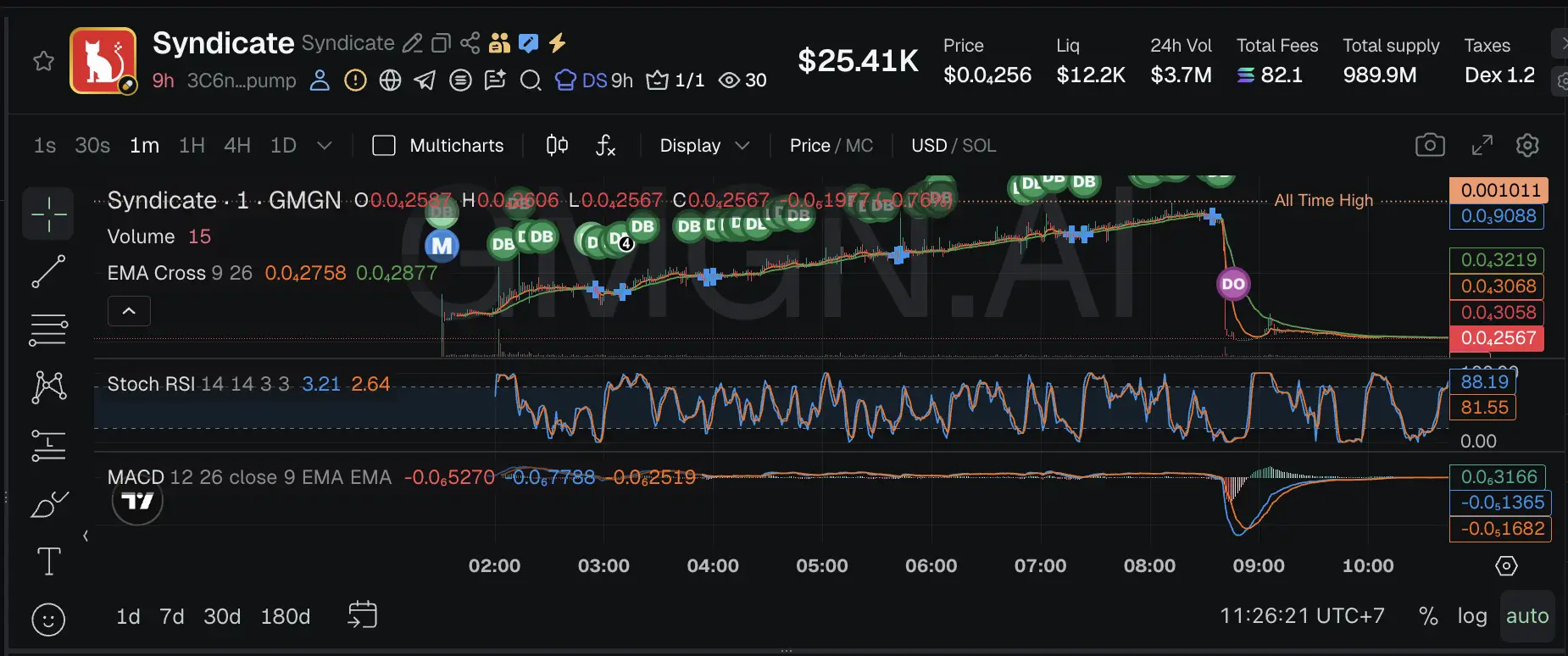
Task: Copy token name with the copy icon
Action: [x=441, y=43]
